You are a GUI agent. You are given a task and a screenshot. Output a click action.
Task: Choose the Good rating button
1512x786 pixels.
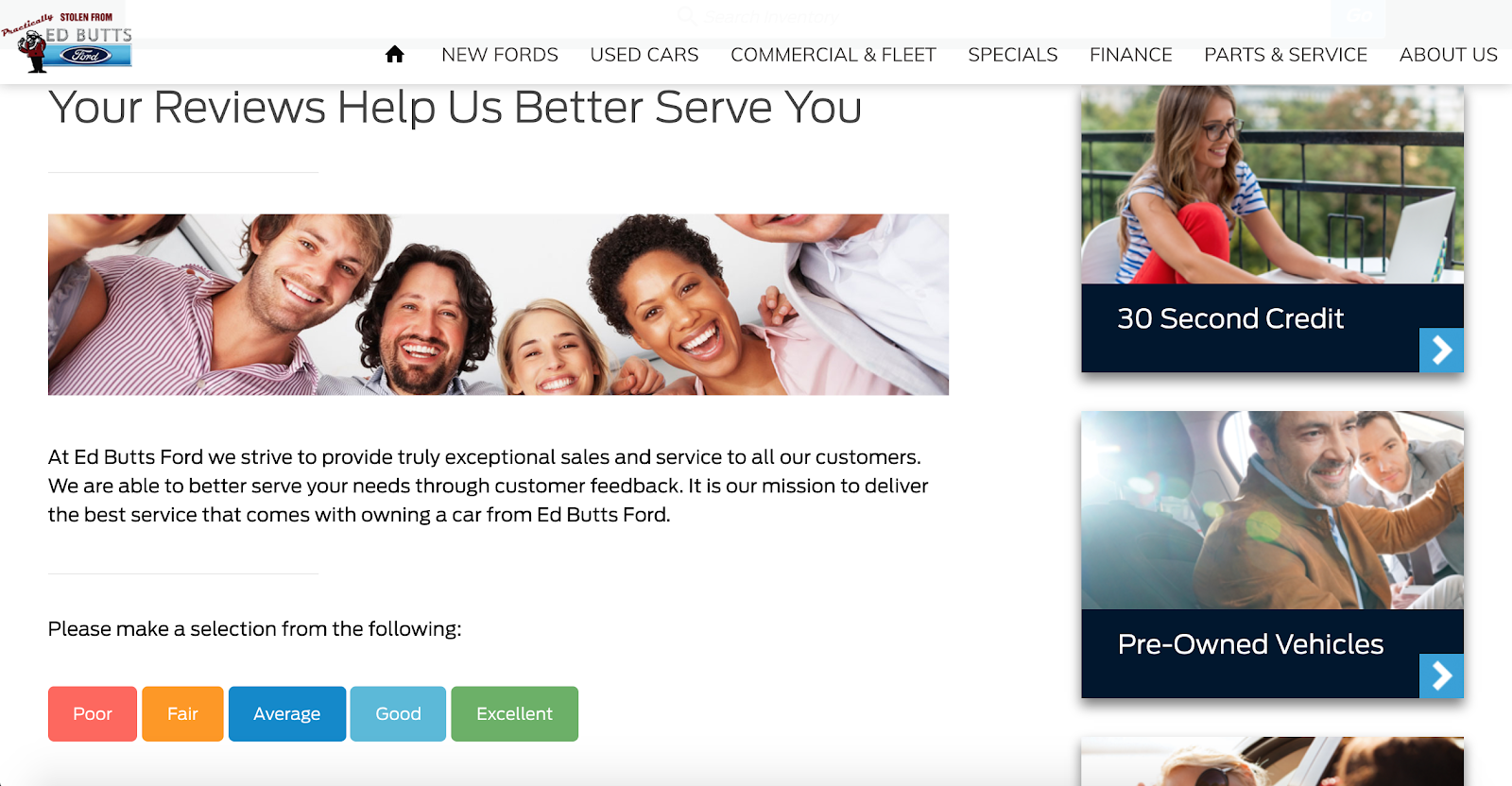click(x=398, y=714)
